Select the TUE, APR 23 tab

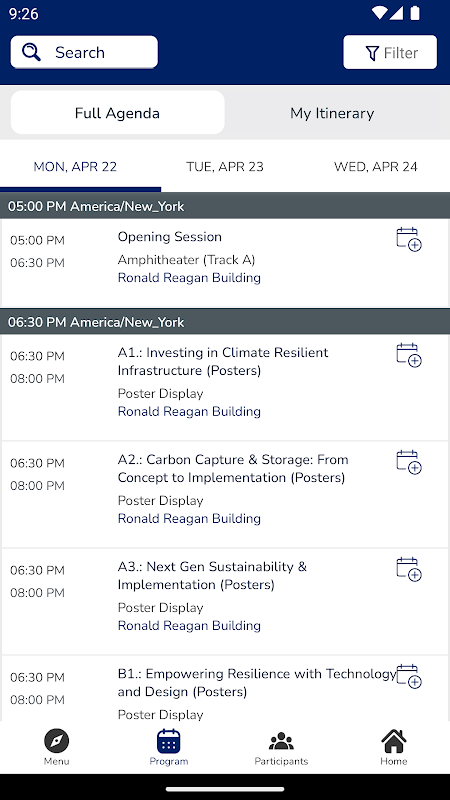point(225,167)
